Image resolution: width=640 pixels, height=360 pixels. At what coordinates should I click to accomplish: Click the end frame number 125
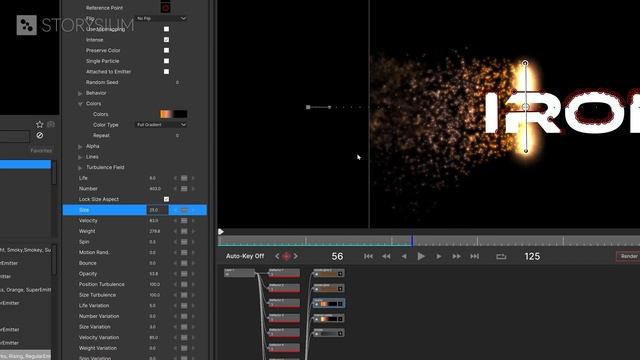(x=532, y=256)
